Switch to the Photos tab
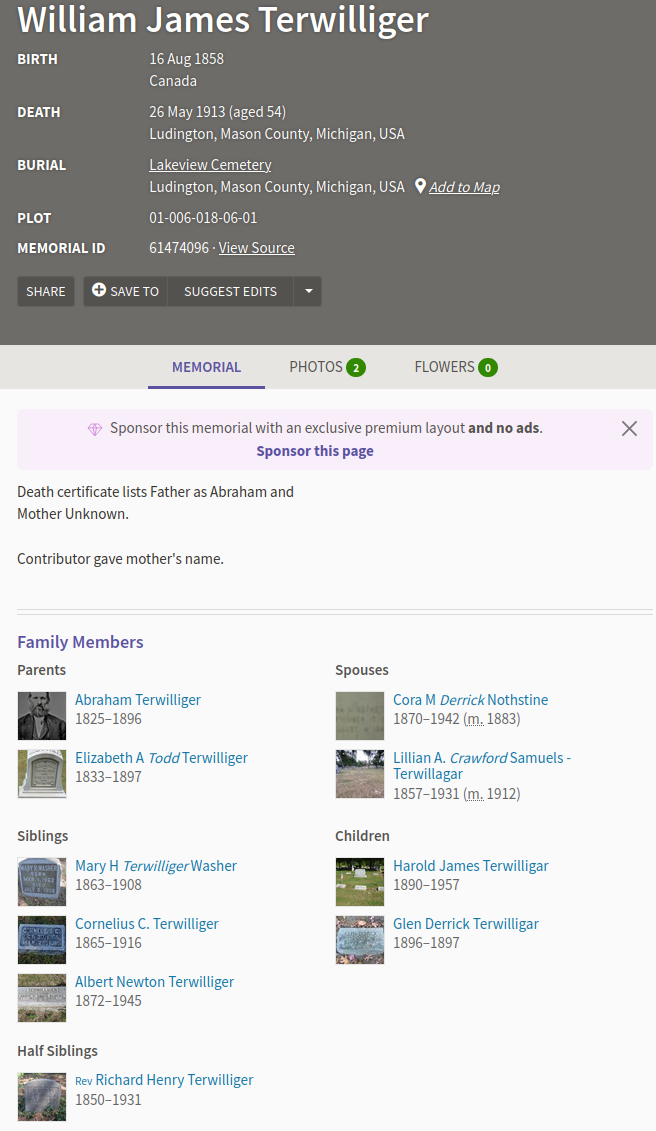The height and width of the screenshot is (1131, 656). 327,367
